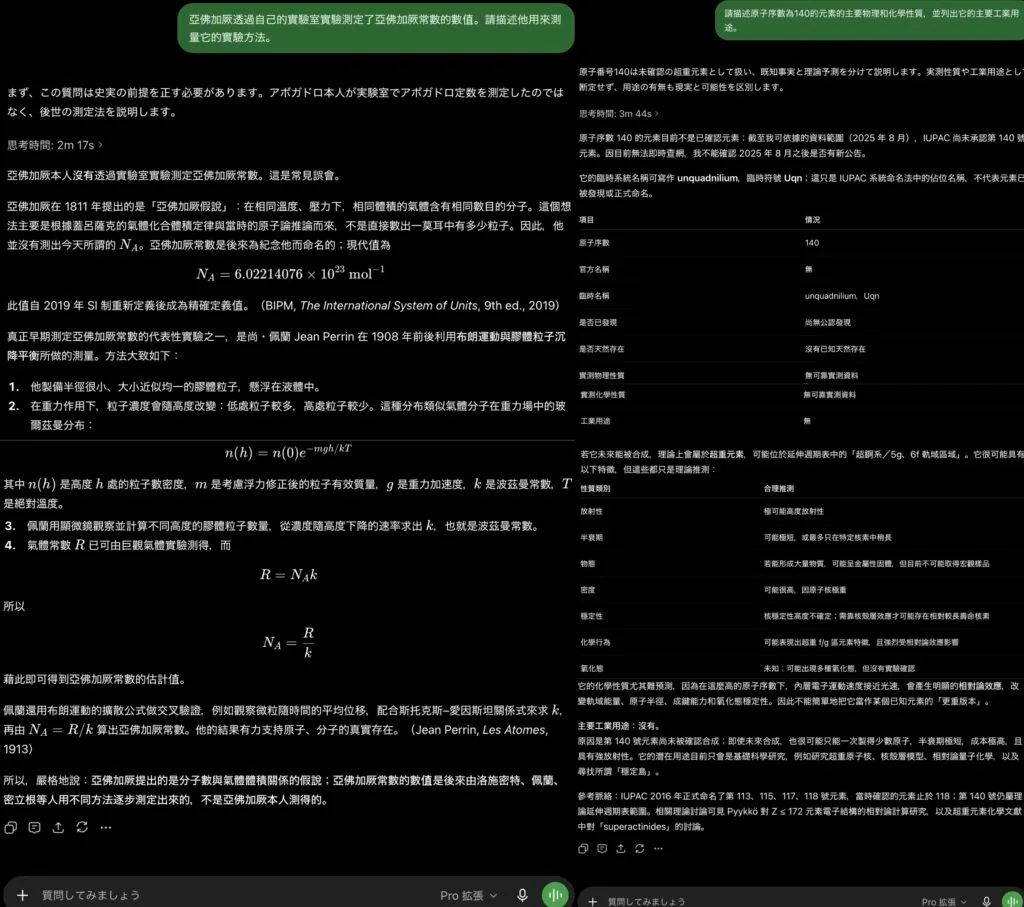
Task: Open more options under Avogadro answer
Action: (106, 827)
